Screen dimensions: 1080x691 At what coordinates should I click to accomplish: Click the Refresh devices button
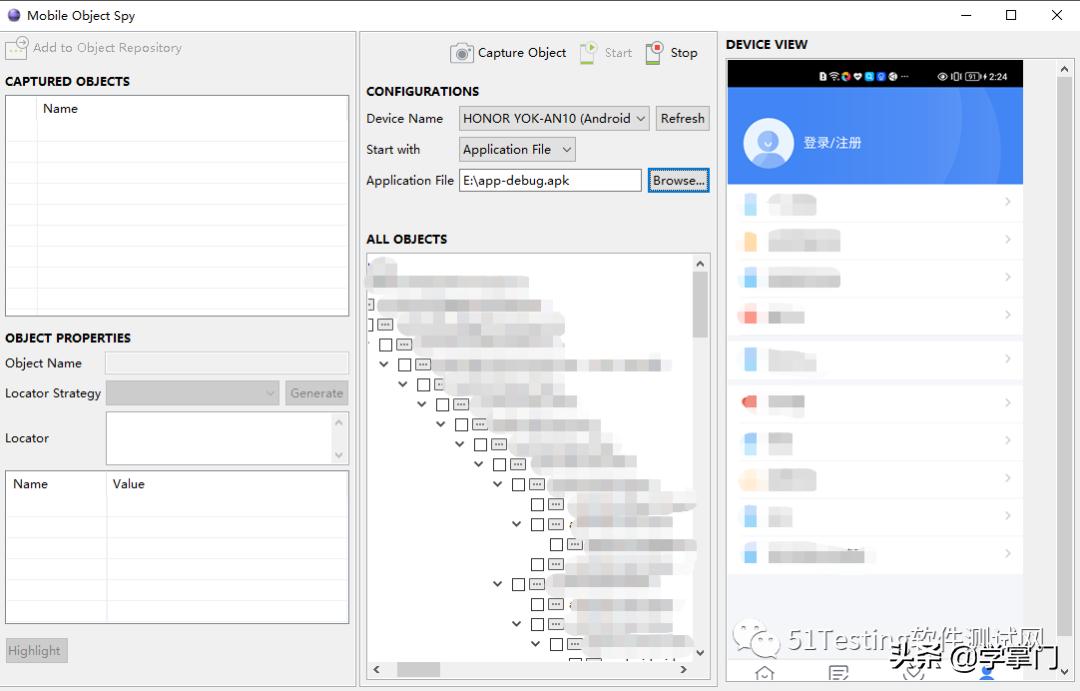tap(682, 118)
